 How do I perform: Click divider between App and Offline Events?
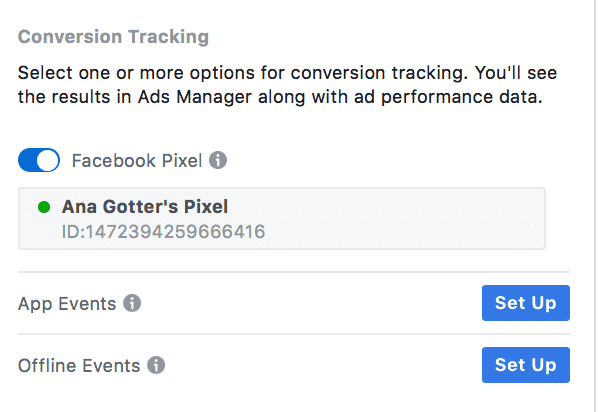[x=294, y=334]
